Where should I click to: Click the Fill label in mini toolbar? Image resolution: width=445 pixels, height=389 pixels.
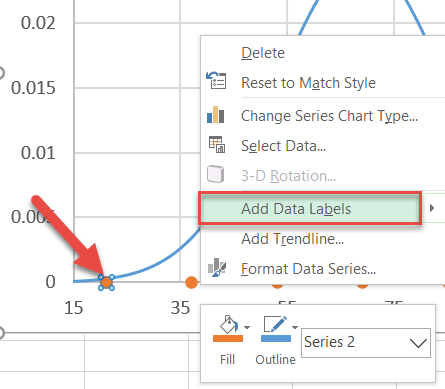point(228,359)
